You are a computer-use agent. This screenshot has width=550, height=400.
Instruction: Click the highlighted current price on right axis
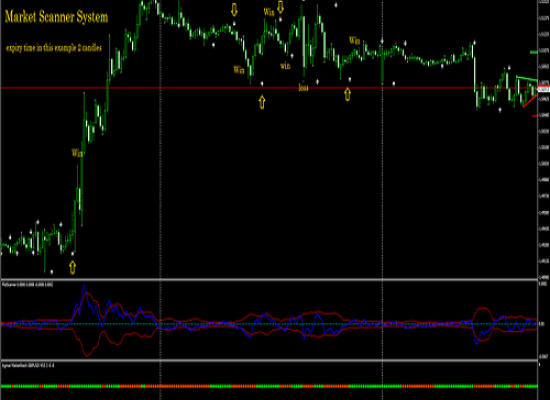pos(544,89)
